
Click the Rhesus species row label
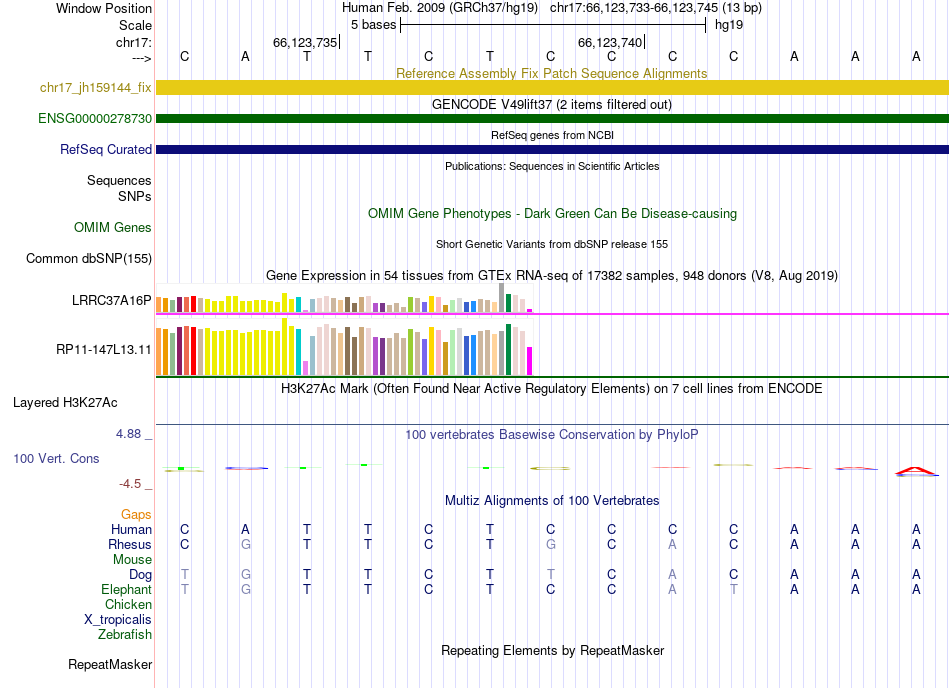pyautogui.click(x=130, y=544)
